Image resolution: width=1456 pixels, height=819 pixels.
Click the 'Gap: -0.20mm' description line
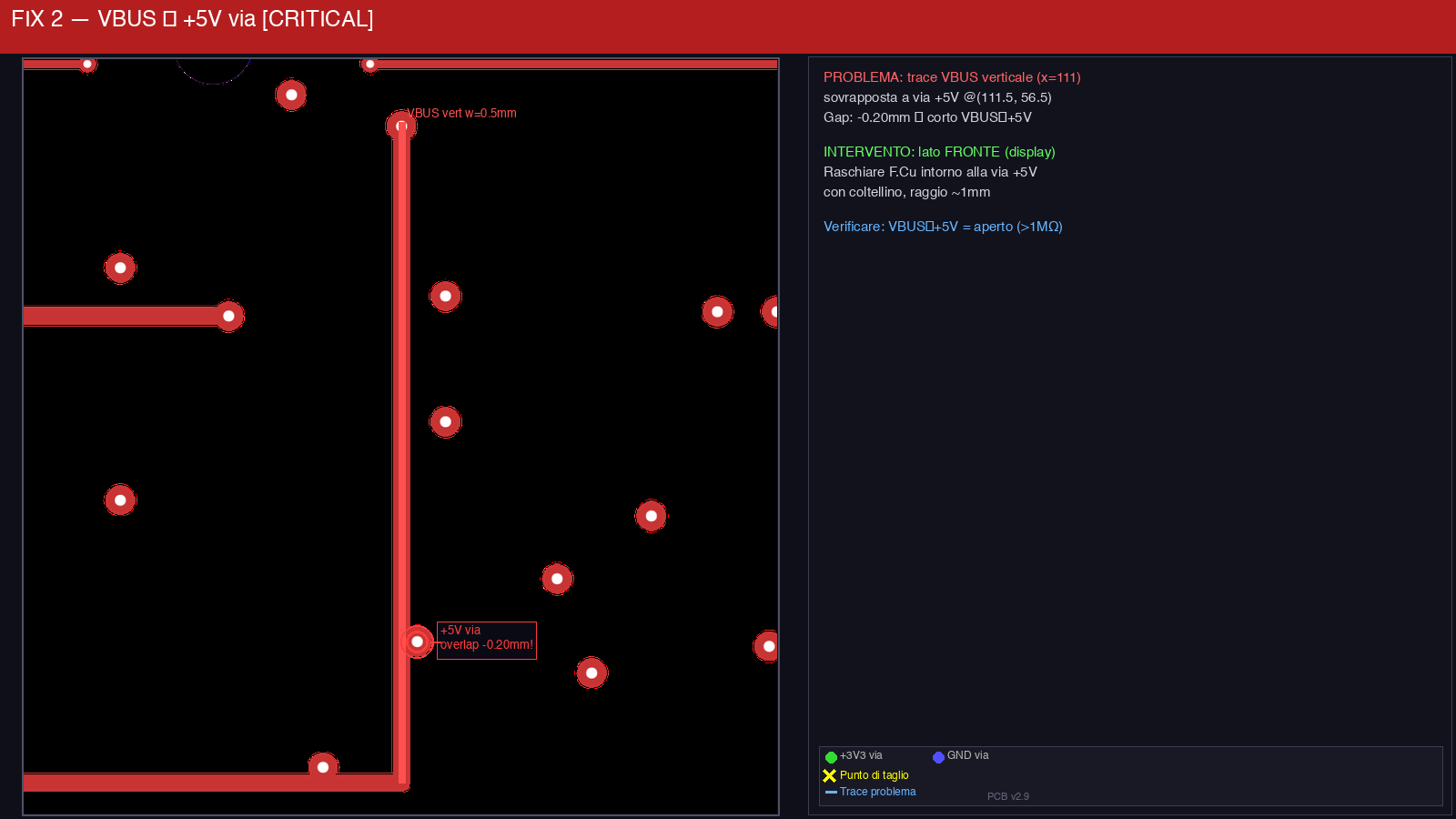(x=927, y=117)
